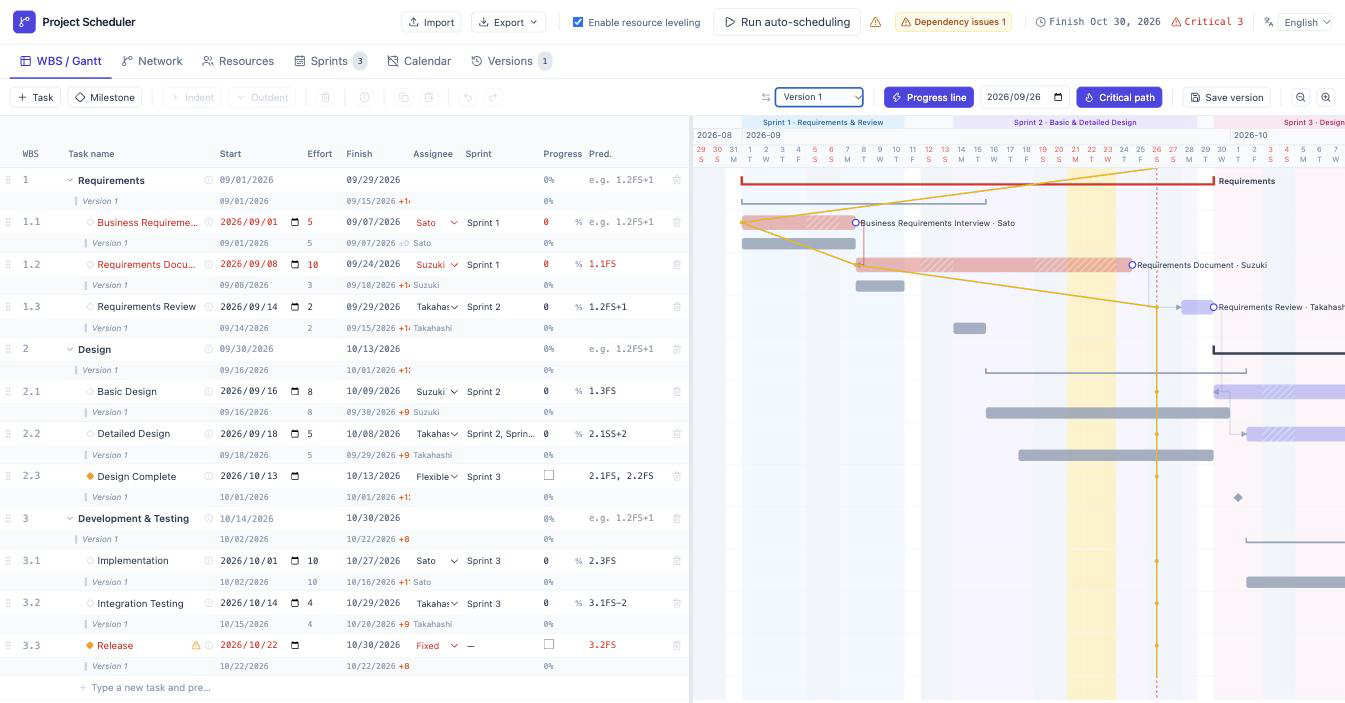Delete the Requirements row via trash icon
The height and width of the screenshot is (703, 1345).
(677, 180)
